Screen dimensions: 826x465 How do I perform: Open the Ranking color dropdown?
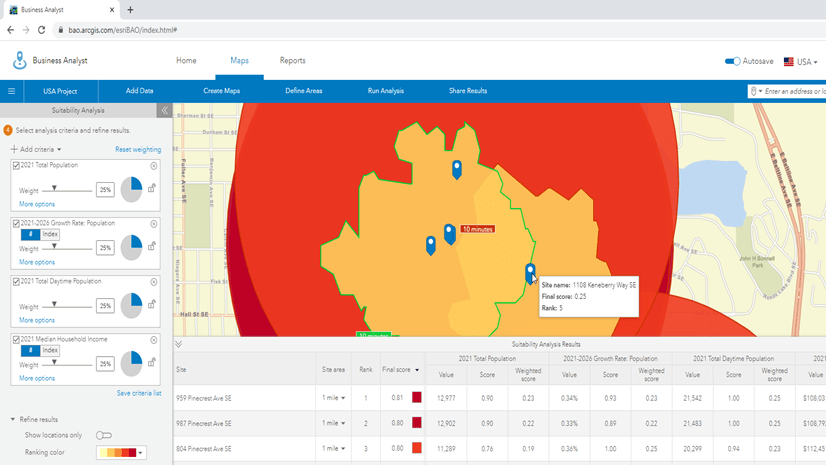pos(120,453)
